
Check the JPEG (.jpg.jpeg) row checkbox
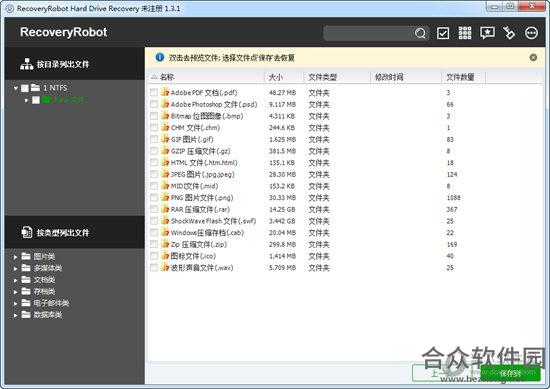click(x=154, y=174)
